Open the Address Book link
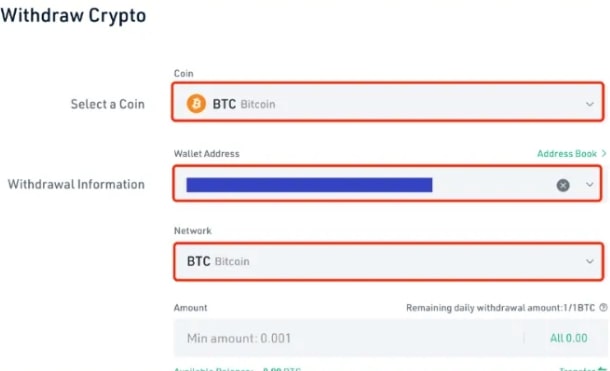This screenshot has height=371, width=610. [x=567, y=154]
